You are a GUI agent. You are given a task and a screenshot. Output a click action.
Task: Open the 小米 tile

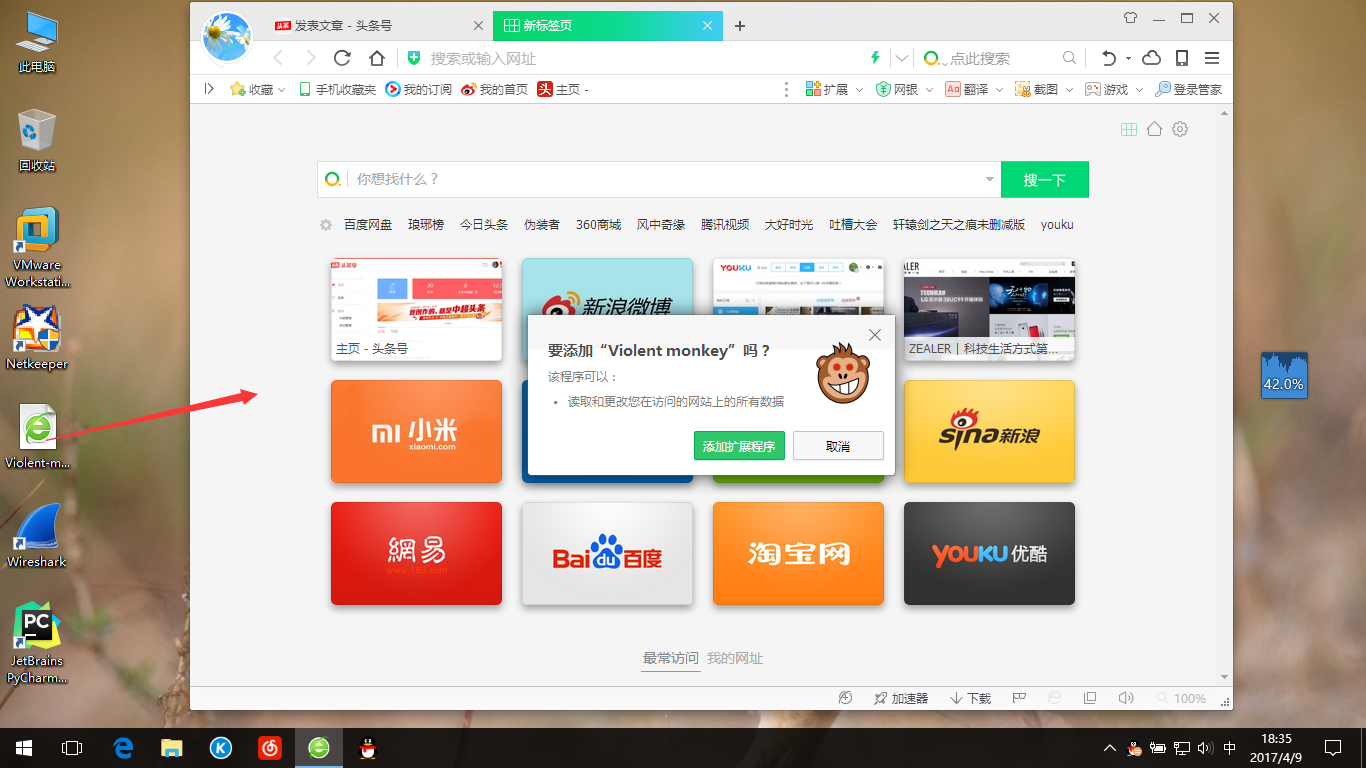[x=416, y=432]
